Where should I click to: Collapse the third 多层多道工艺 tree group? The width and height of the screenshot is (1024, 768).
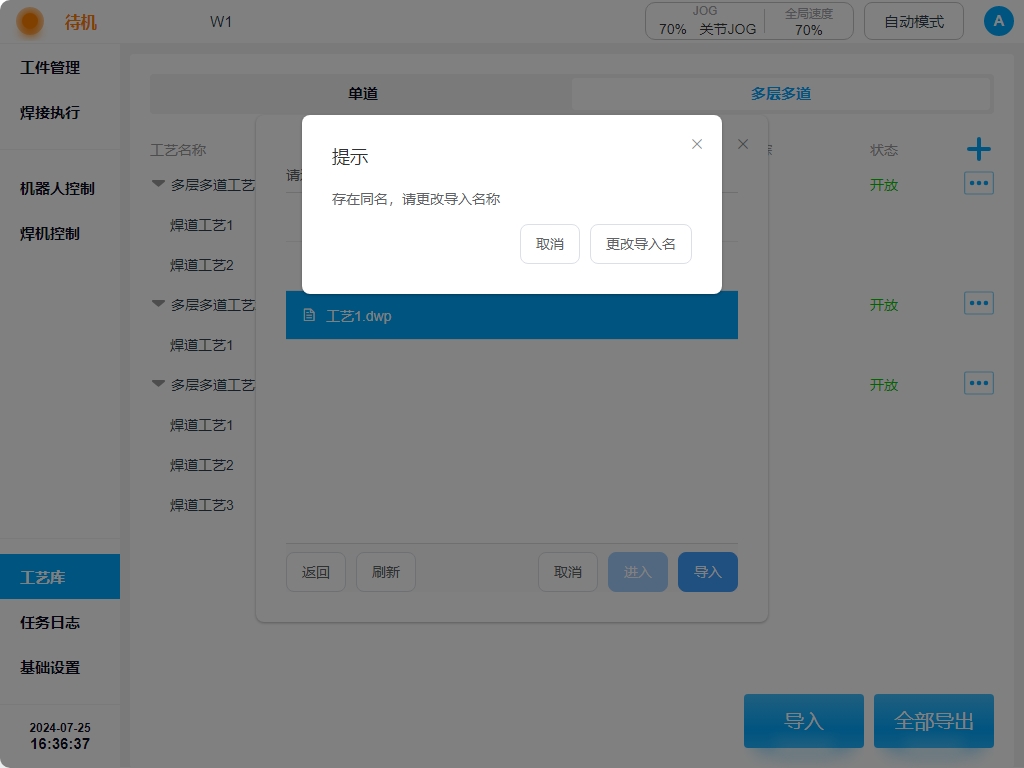[x=158, y=384]
